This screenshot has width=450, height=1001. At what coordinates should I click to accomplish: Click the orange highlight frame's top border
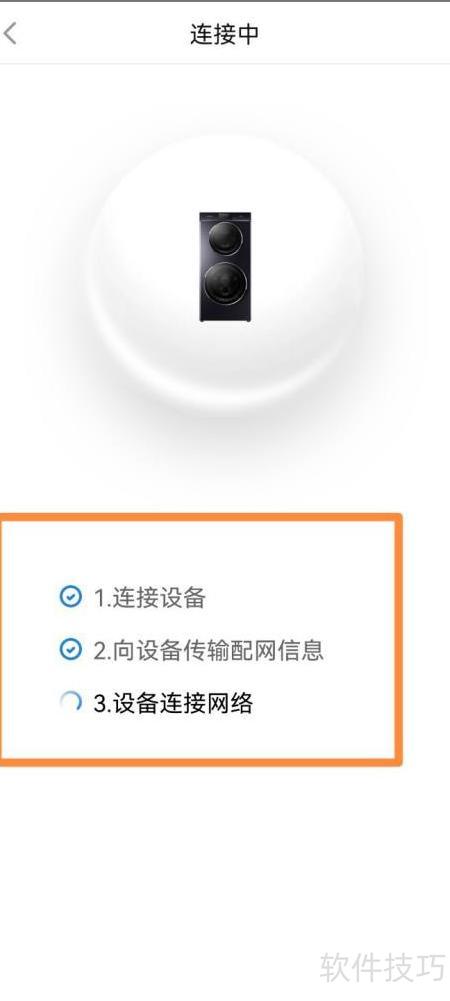pyautogui.click(x=200, y=518)
